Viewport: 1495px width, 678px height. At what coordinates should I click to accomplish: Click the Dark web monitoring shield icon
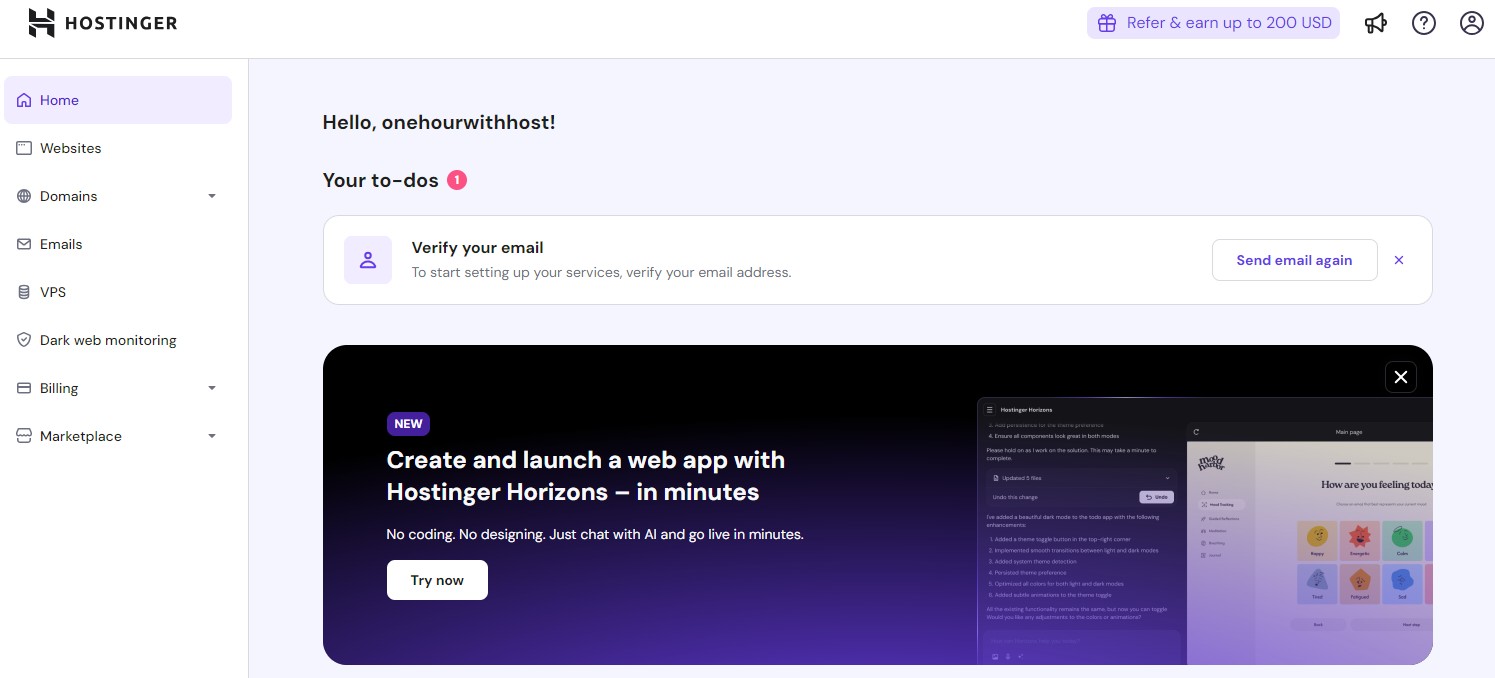coord(24,340)
